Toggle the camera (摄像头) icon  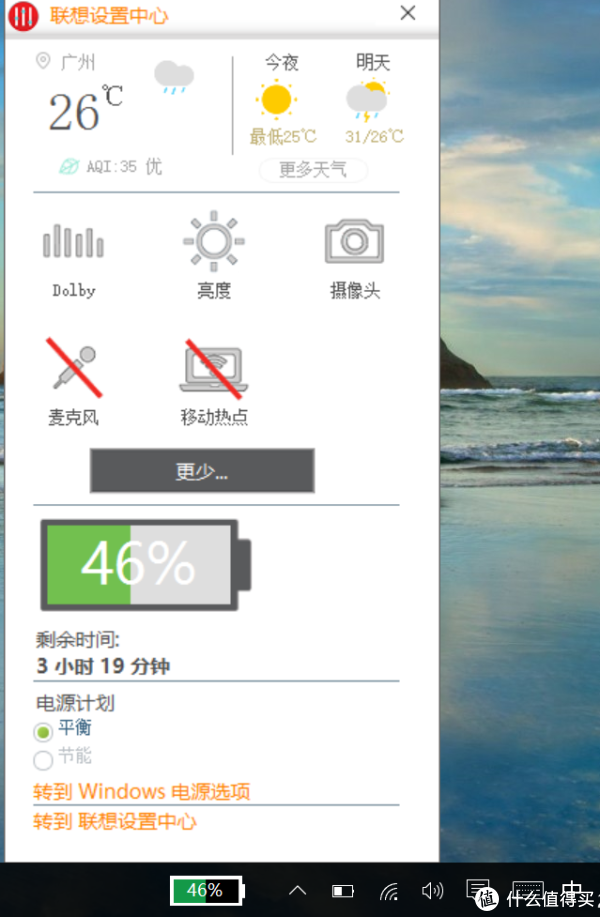354,241
